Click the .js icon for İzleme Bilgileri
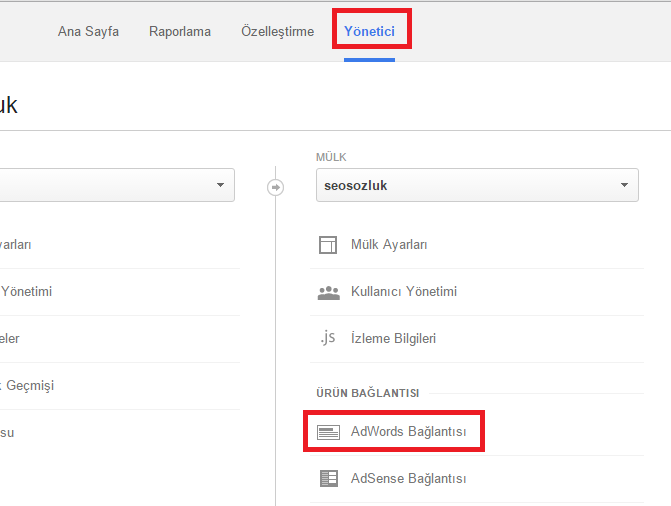 pyautogui.click(x=328, y=338)
